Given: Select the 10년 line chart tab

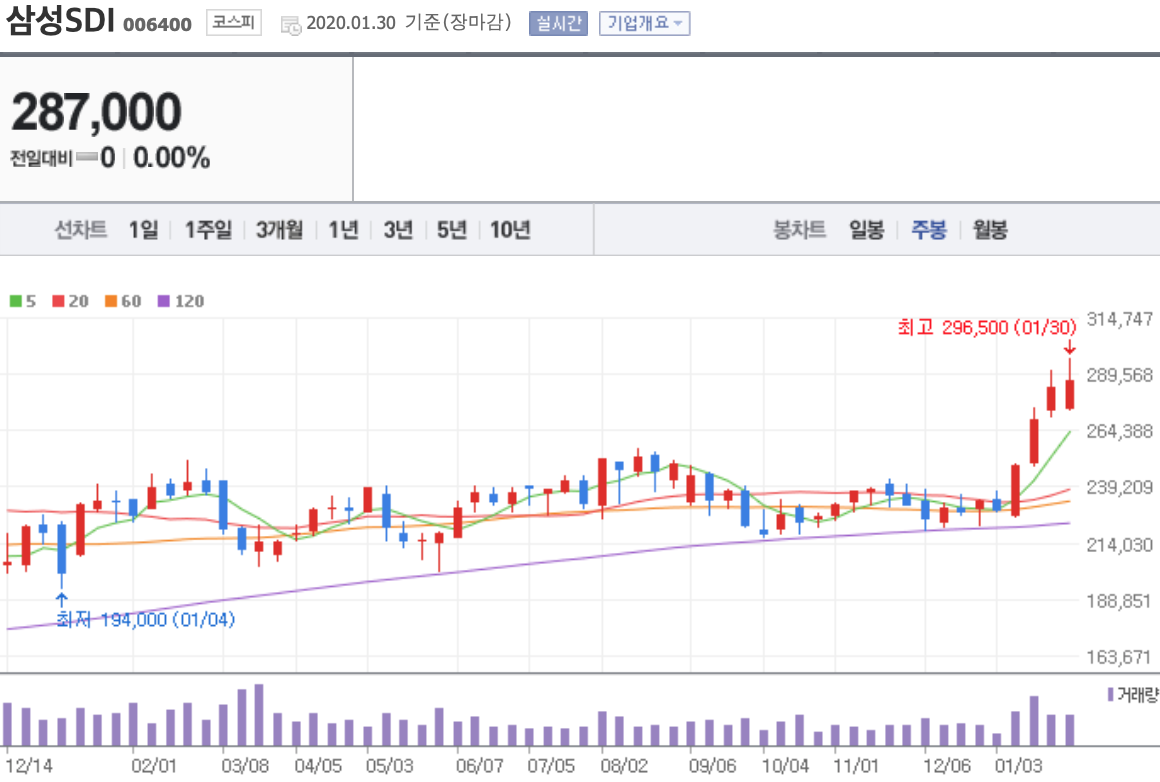Looking at the screenshot, I should (510, 230).
